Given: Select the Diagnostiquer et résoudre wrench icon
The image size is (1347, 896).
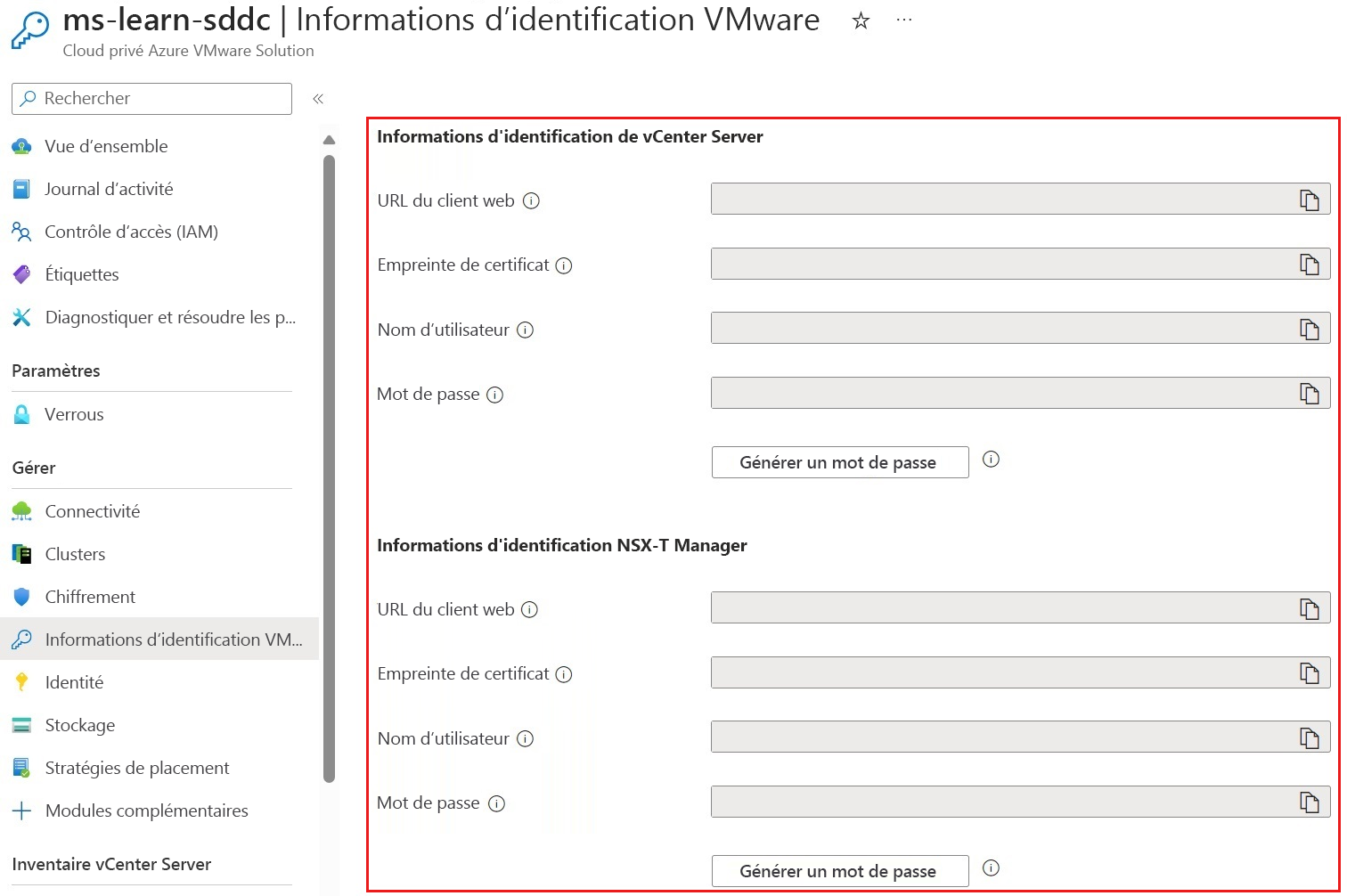Looking at the screenshot, I should pos(21,317).
